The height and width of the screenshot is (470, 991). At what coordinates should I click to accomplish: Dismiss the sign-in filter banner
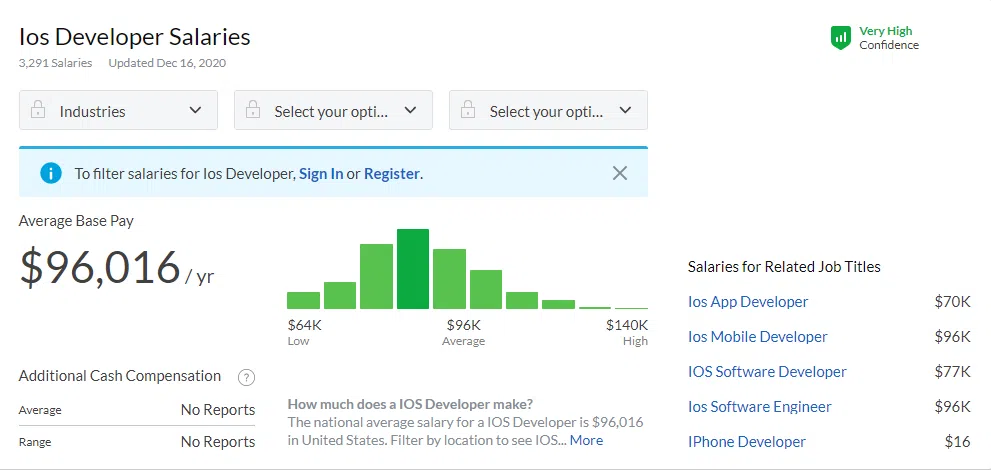point(620,173)
